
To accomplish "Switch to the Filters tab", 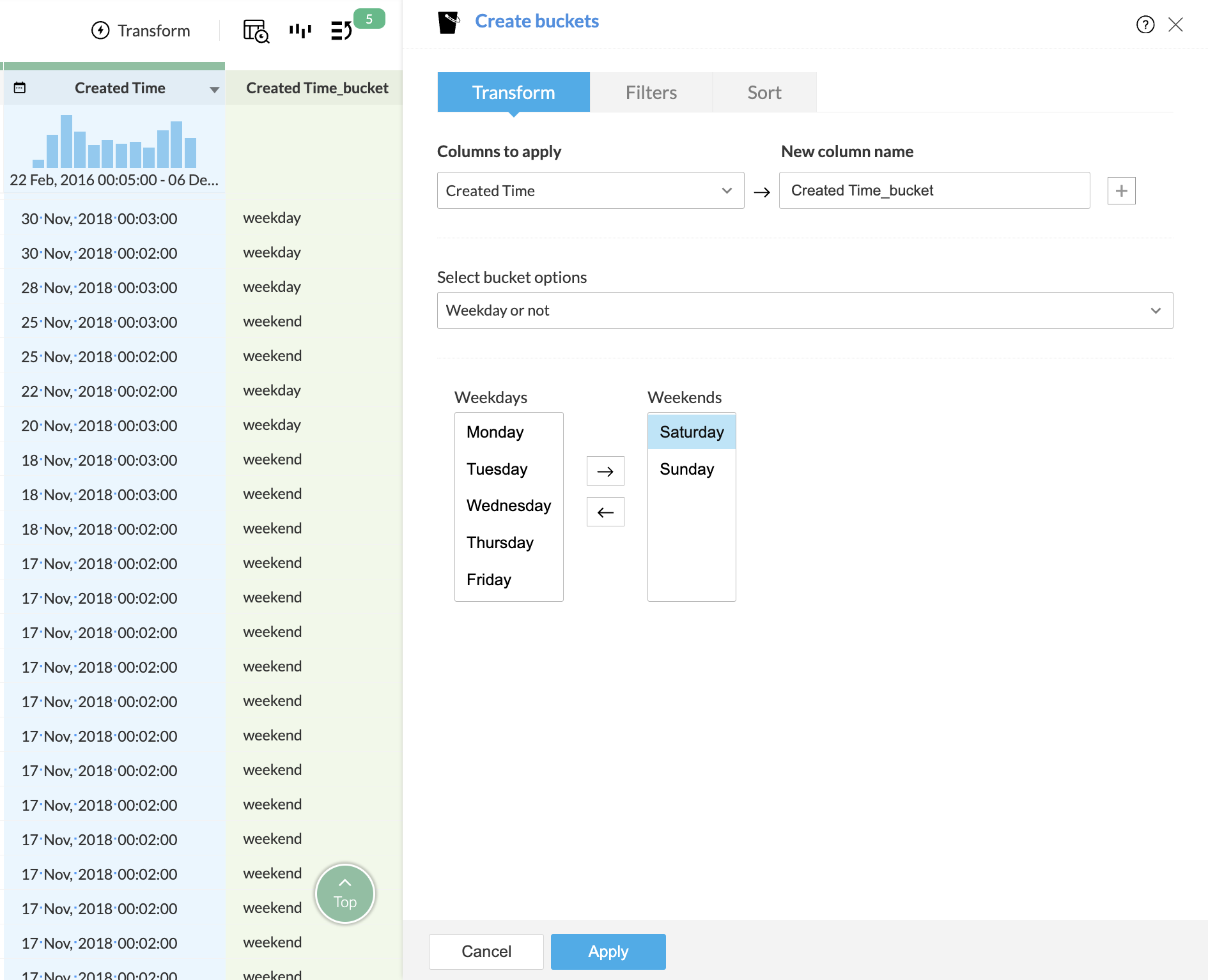I will tap(651, 93).
